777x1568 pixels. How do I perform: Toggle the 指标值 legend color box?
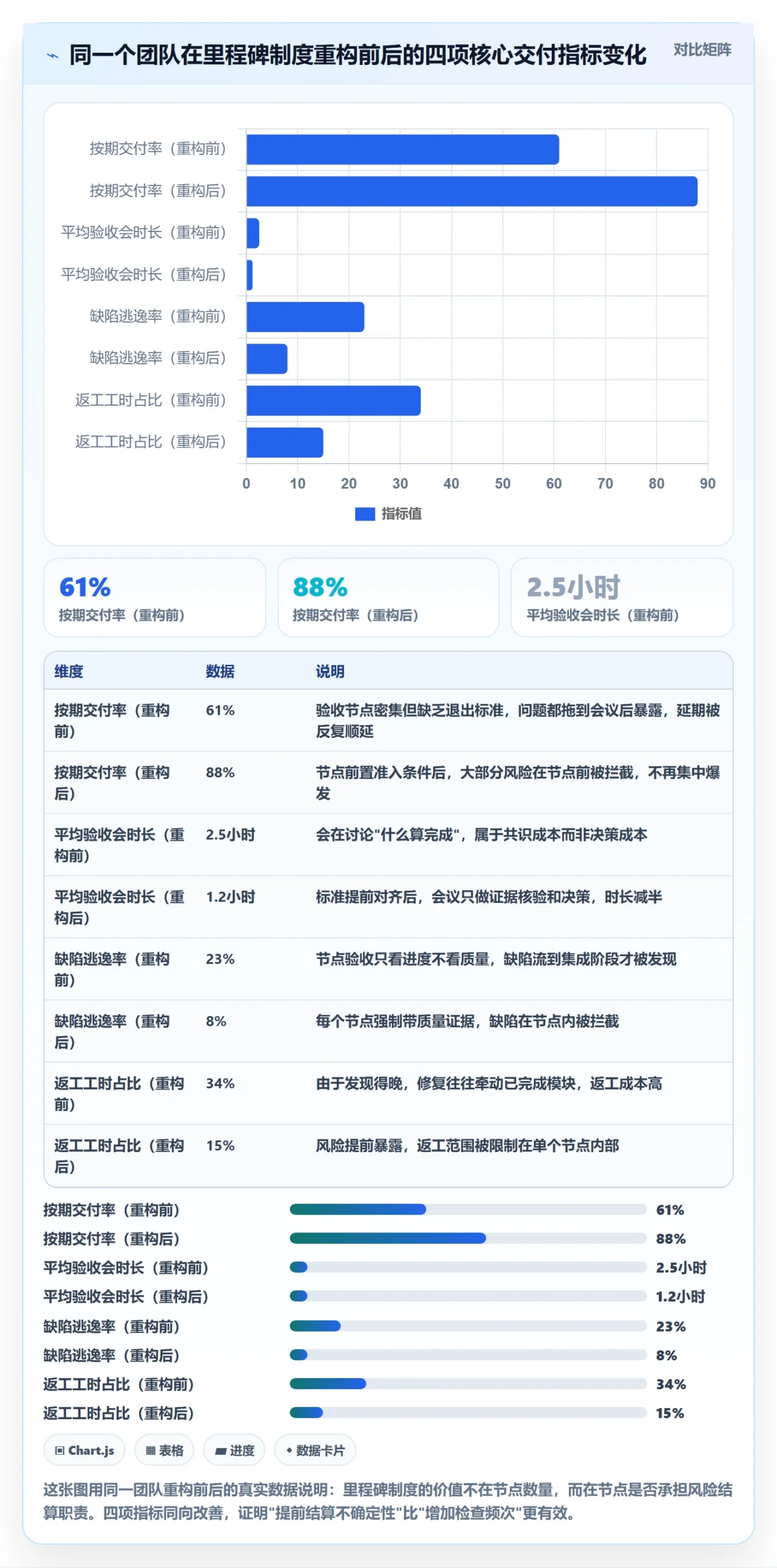364,514
